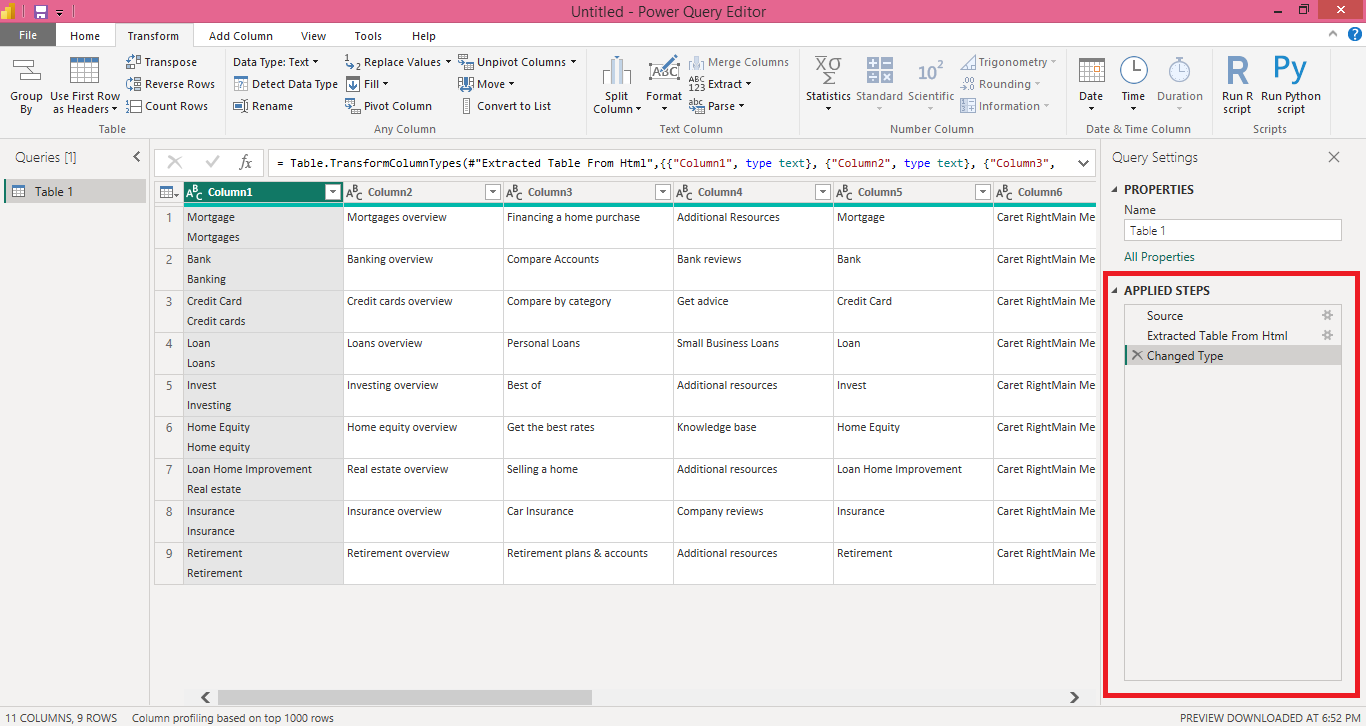Viewport: 1366px width, 726px height.
Task: Click 'Mortgages overview' cell
Action: 423,227
